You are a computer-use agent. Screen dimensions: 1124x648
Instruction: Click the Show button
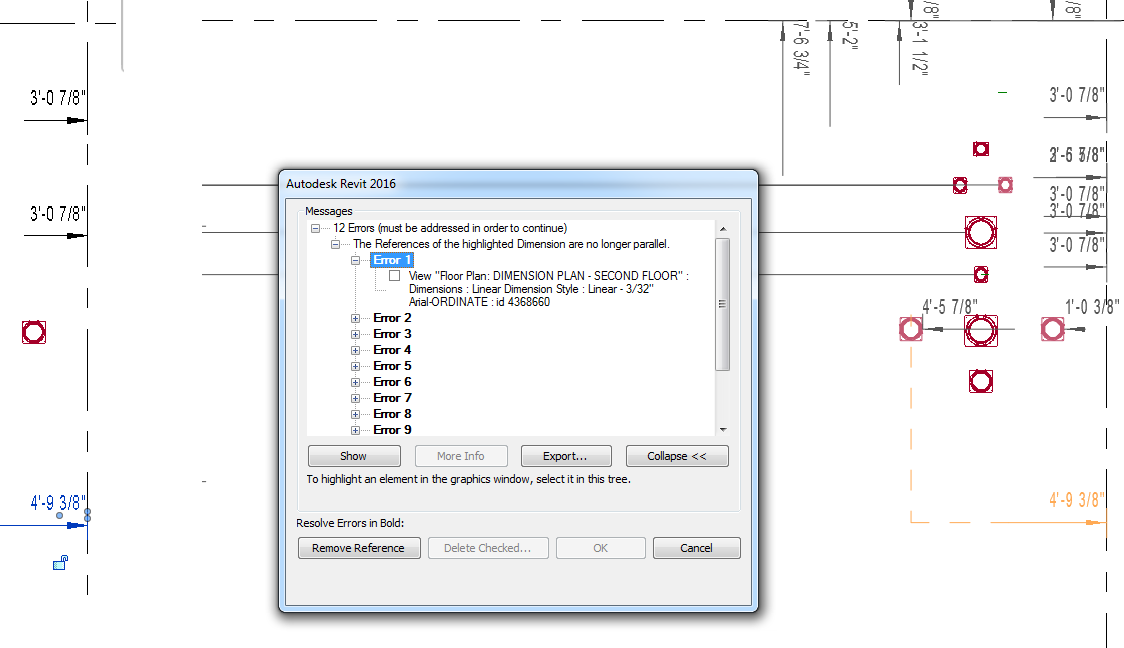[353, 456]
